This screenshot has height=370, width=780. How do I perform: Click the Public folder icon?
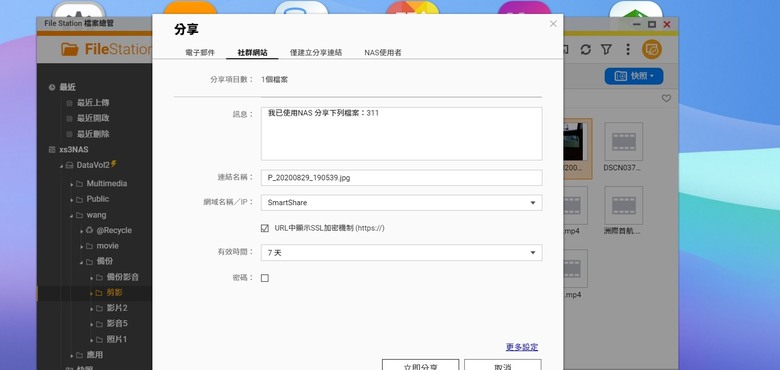[x=79, y=199]
